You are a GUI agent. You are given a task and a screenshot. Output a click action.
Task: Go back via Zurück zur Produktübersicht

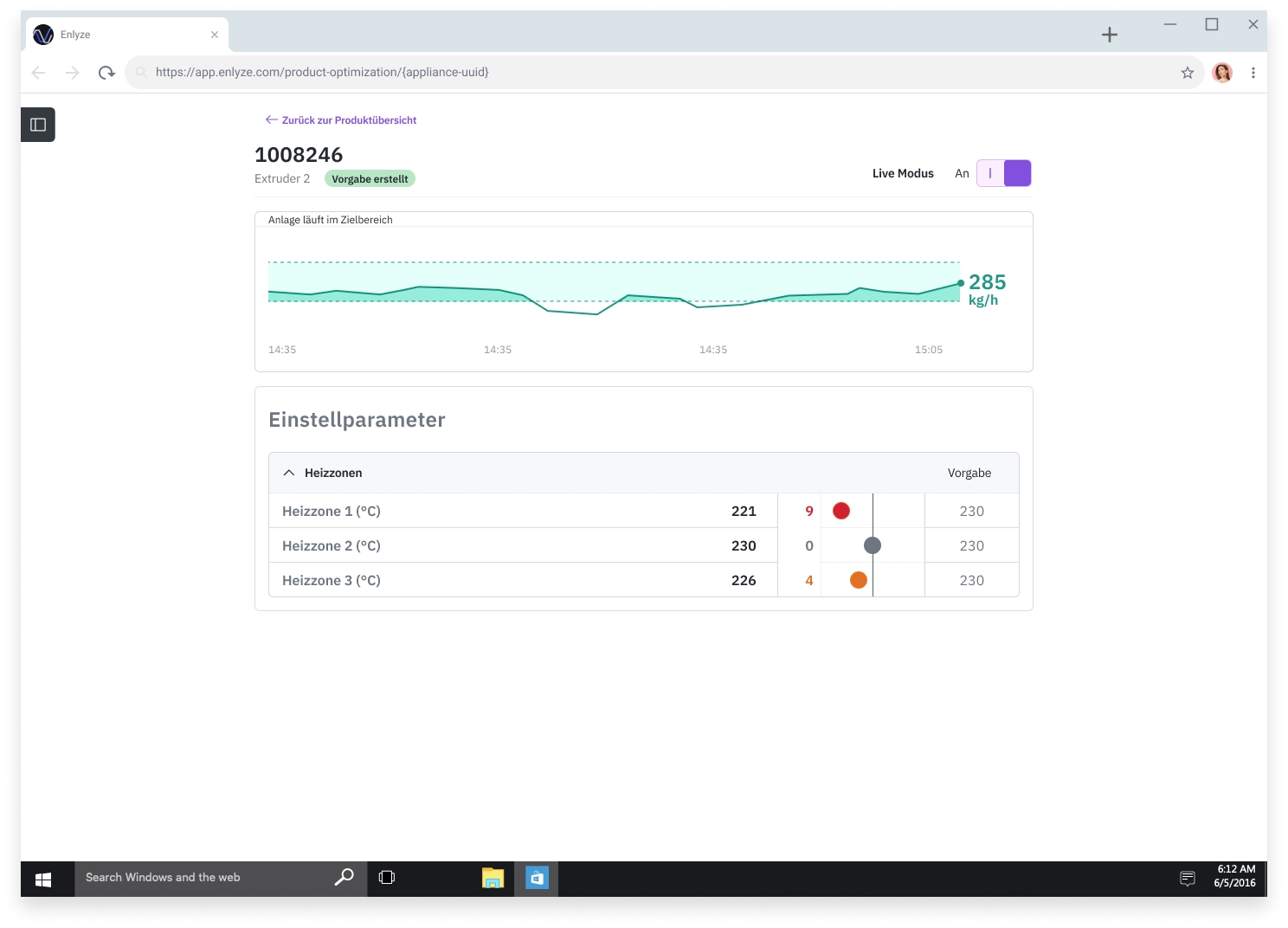(x=341, y=120)
